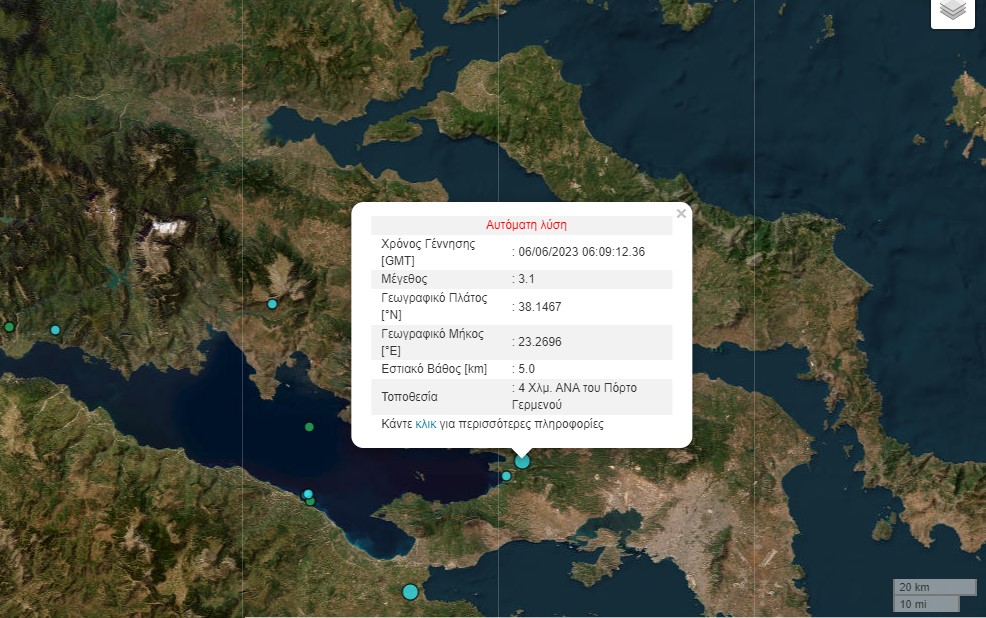Click the 'Αυτόματη λύση' popup header
The image size is (986, 618).
[x=526, y=225]
